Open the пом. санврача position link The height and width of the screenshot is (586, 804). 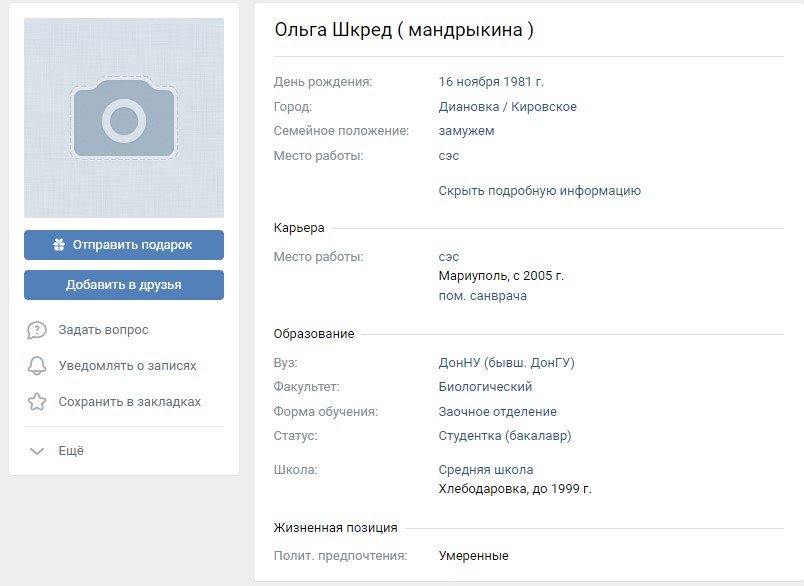pos(482,296)
